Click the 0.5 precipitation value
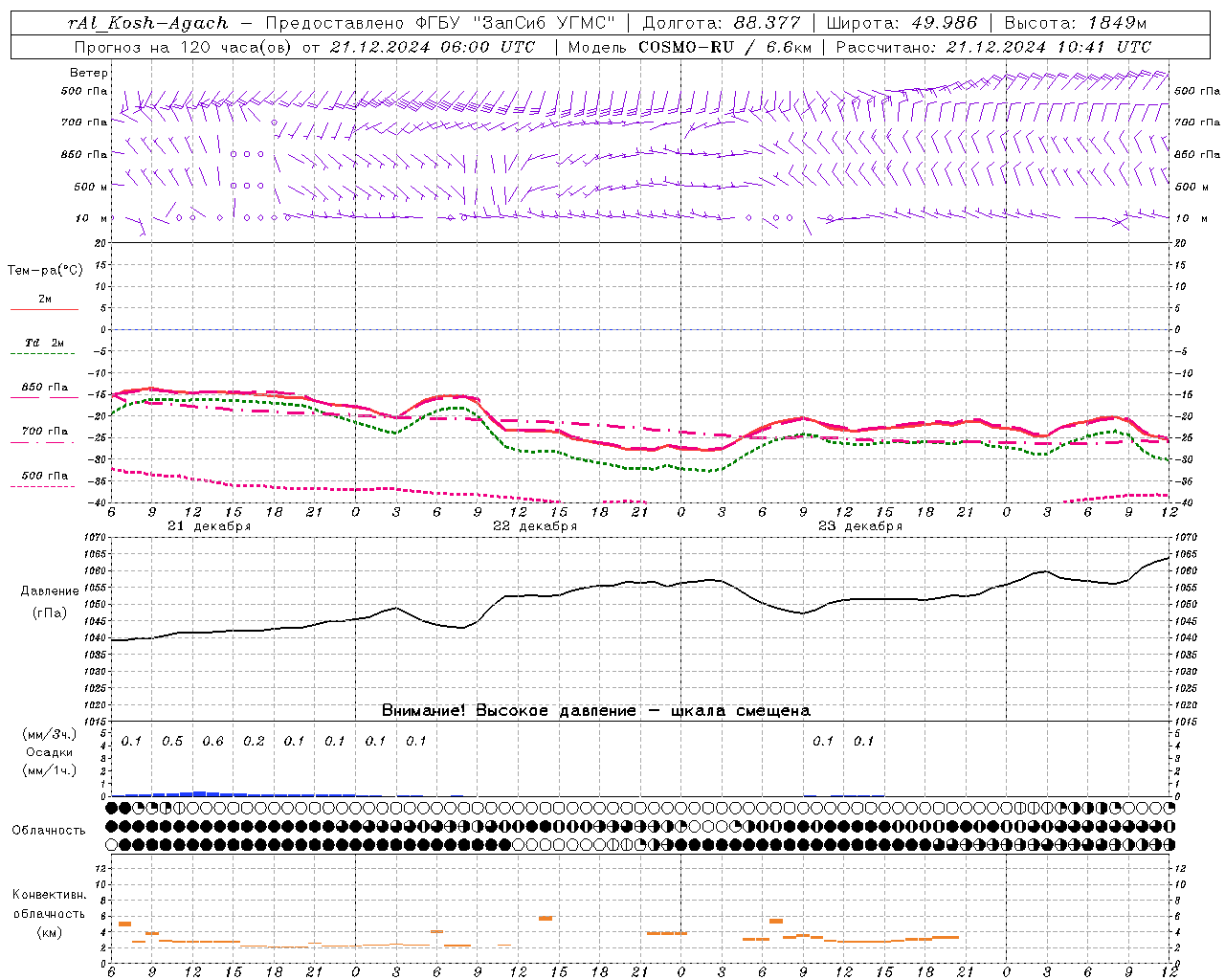This screenshot has height=980, width=1225. tap(172, 742)
